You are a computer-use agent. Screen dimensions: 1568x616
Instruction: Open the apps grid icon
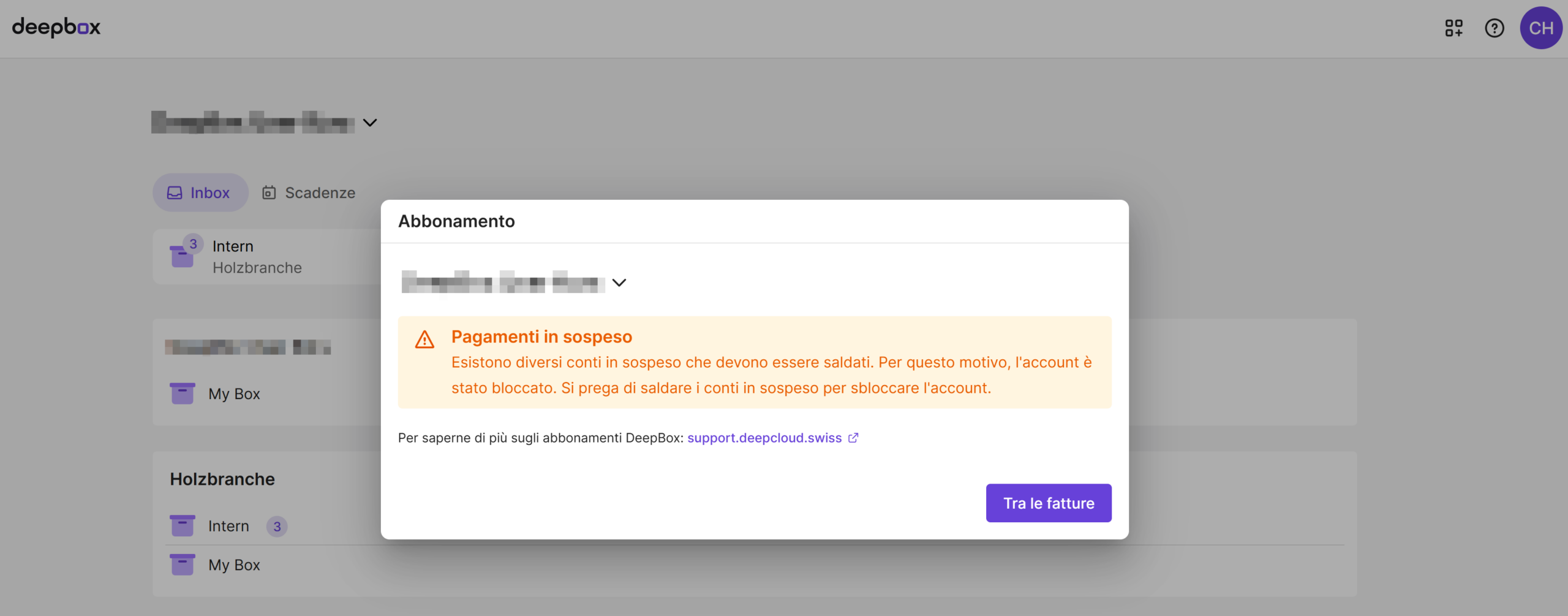[x=1453, y=28]
